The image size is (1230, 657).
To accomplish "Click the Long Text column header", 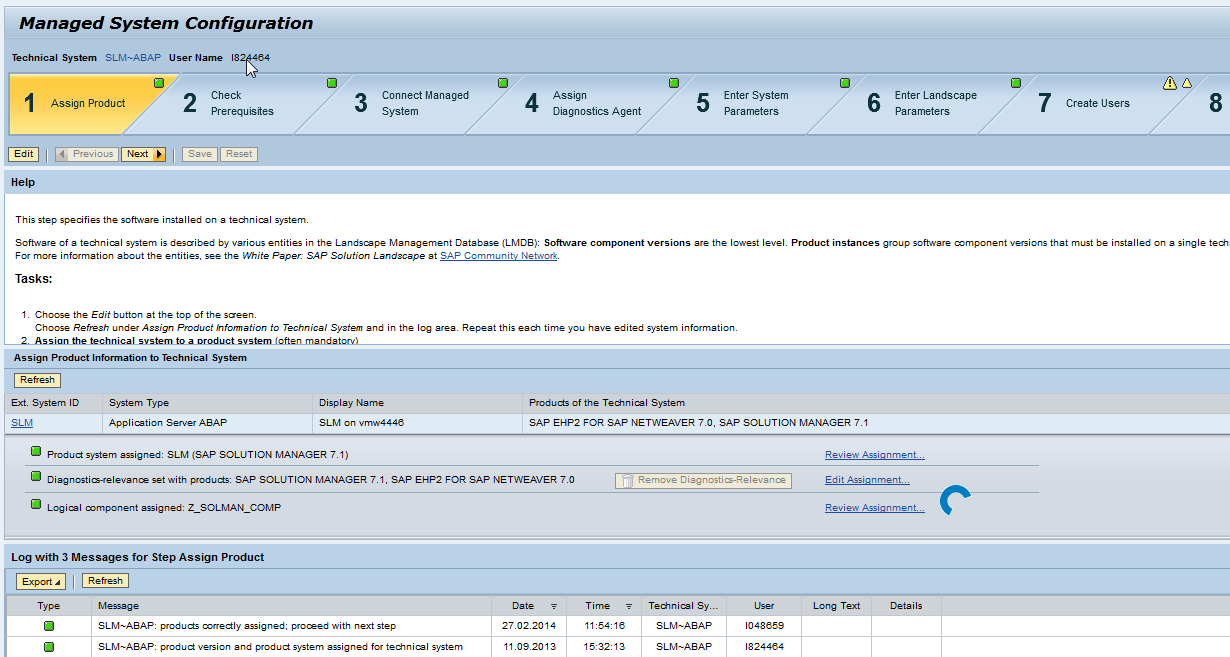I will (x=837, y=606).
